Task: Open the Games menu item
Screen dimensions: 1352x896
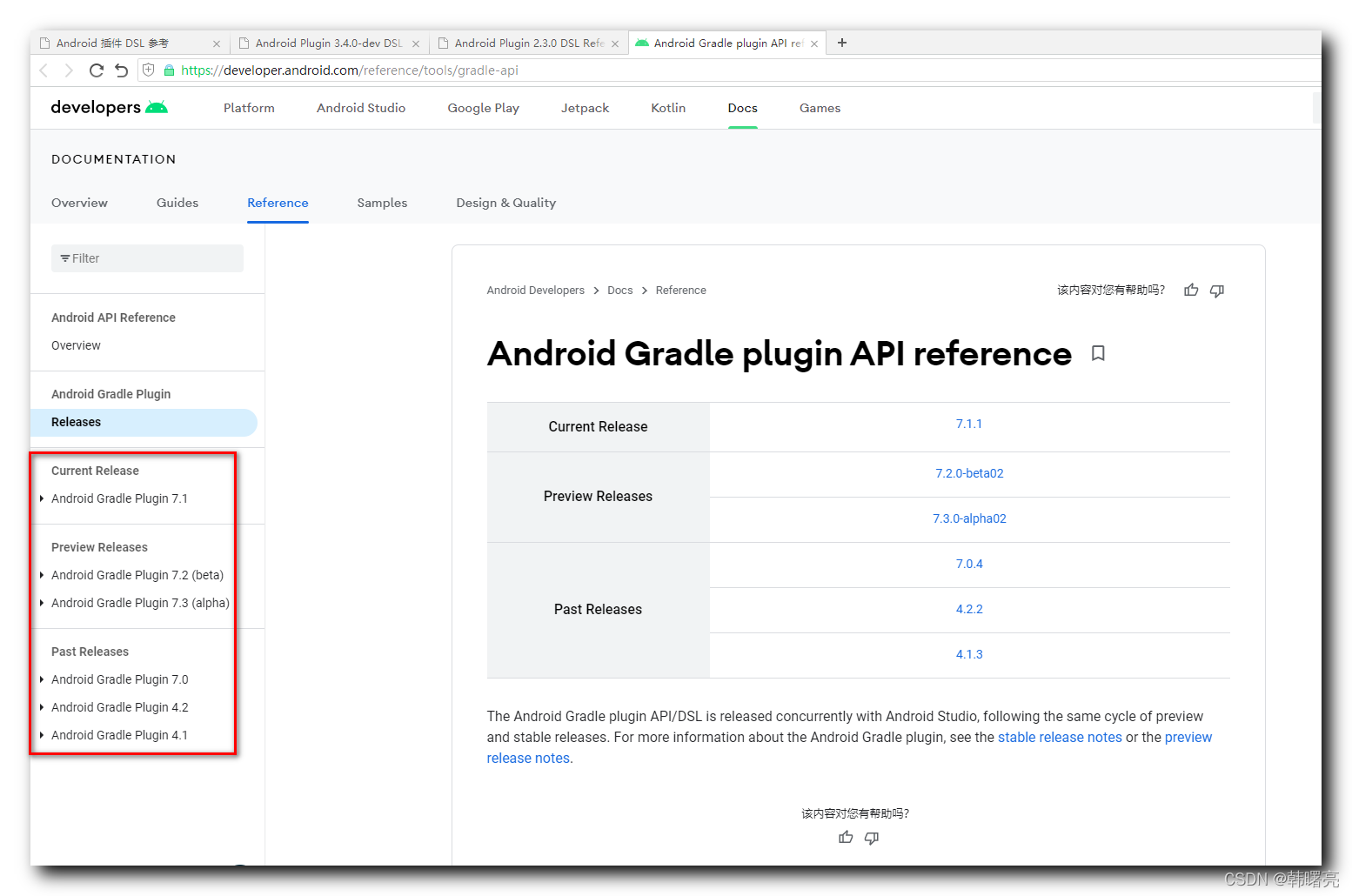Action: pos(820,108)
